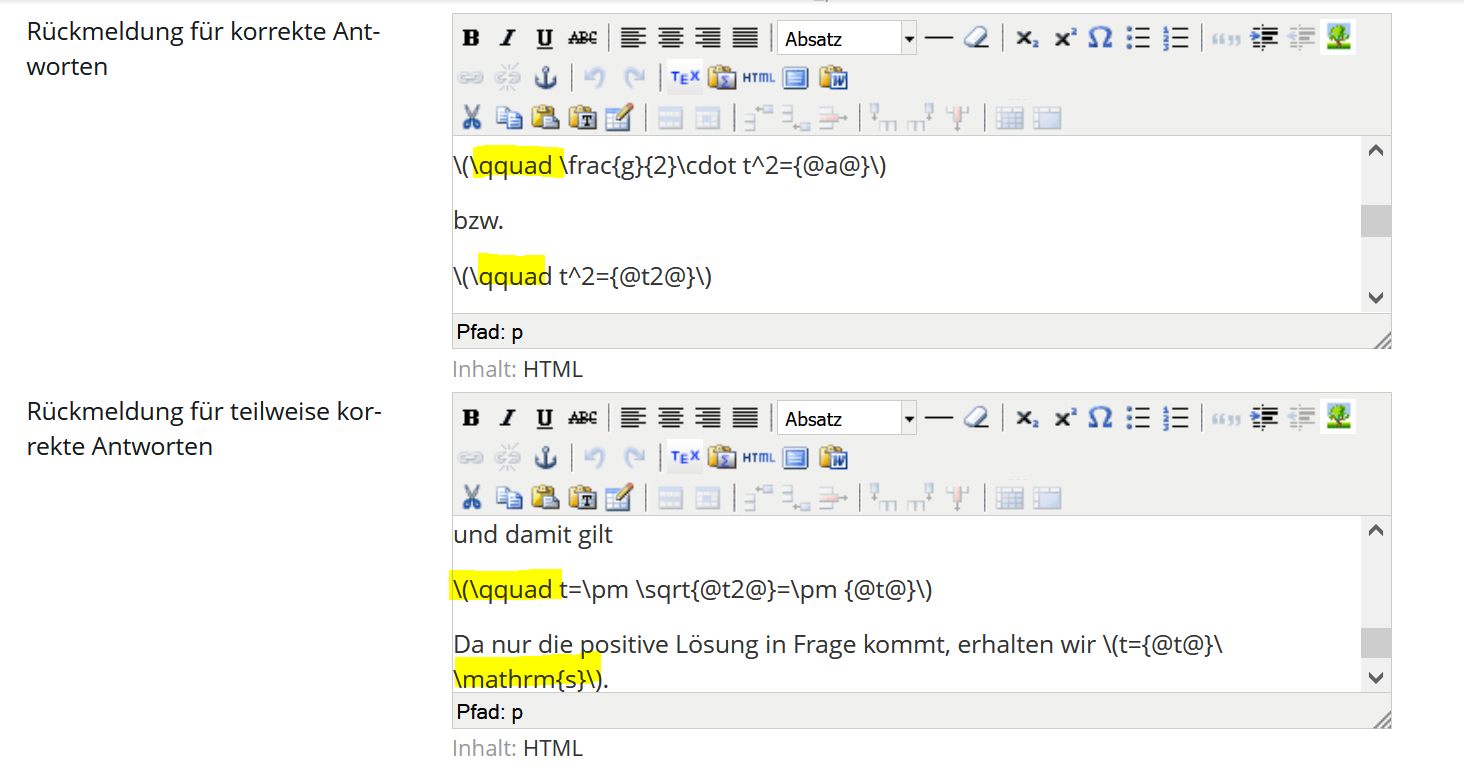This screenshot has height=771, width=1464.
Task: Click the scroll-down arrow in the top editor
Action: point(1376,298)
